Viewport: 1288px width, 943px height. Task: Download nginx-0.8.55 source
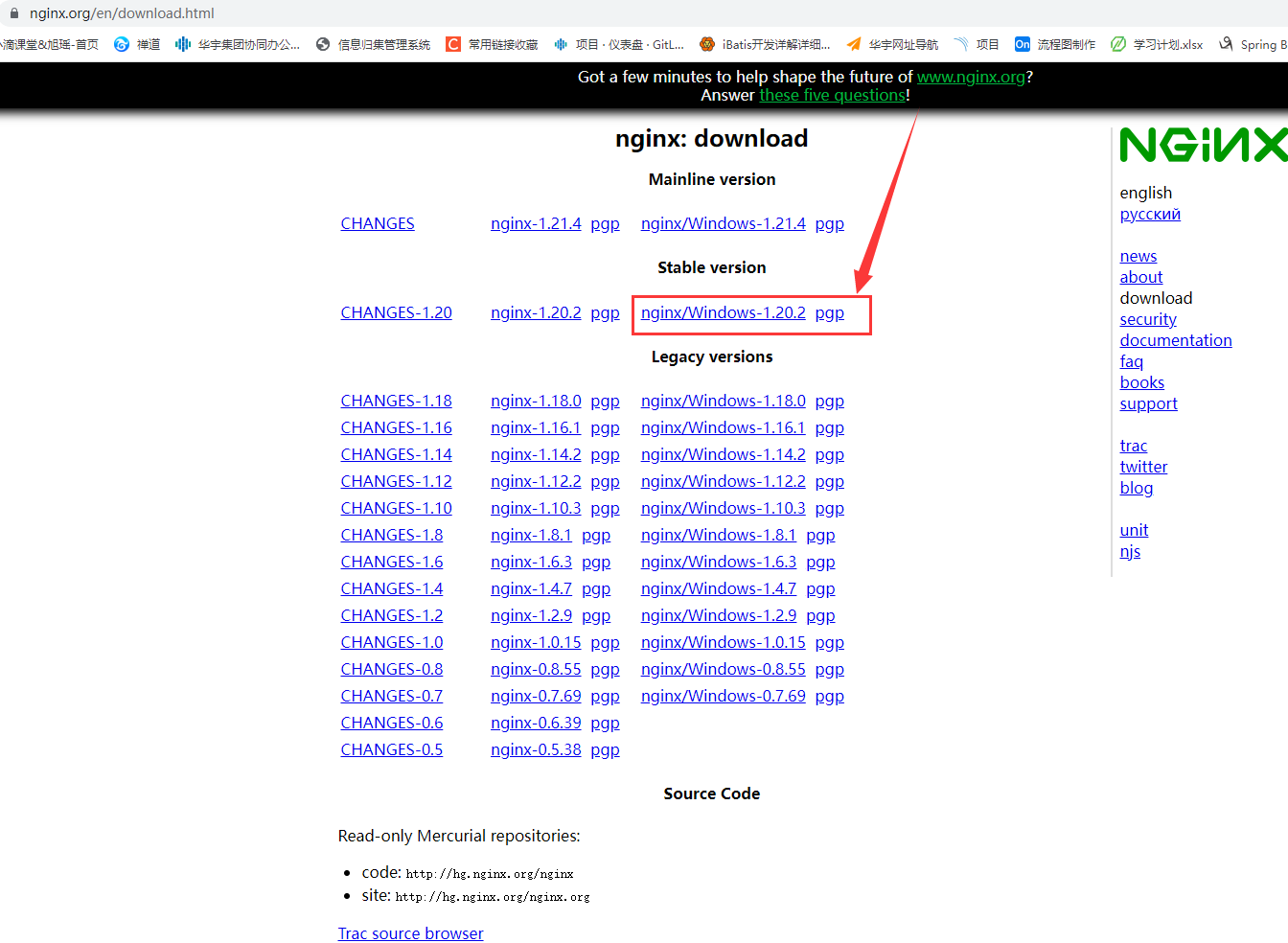(536, 669)
